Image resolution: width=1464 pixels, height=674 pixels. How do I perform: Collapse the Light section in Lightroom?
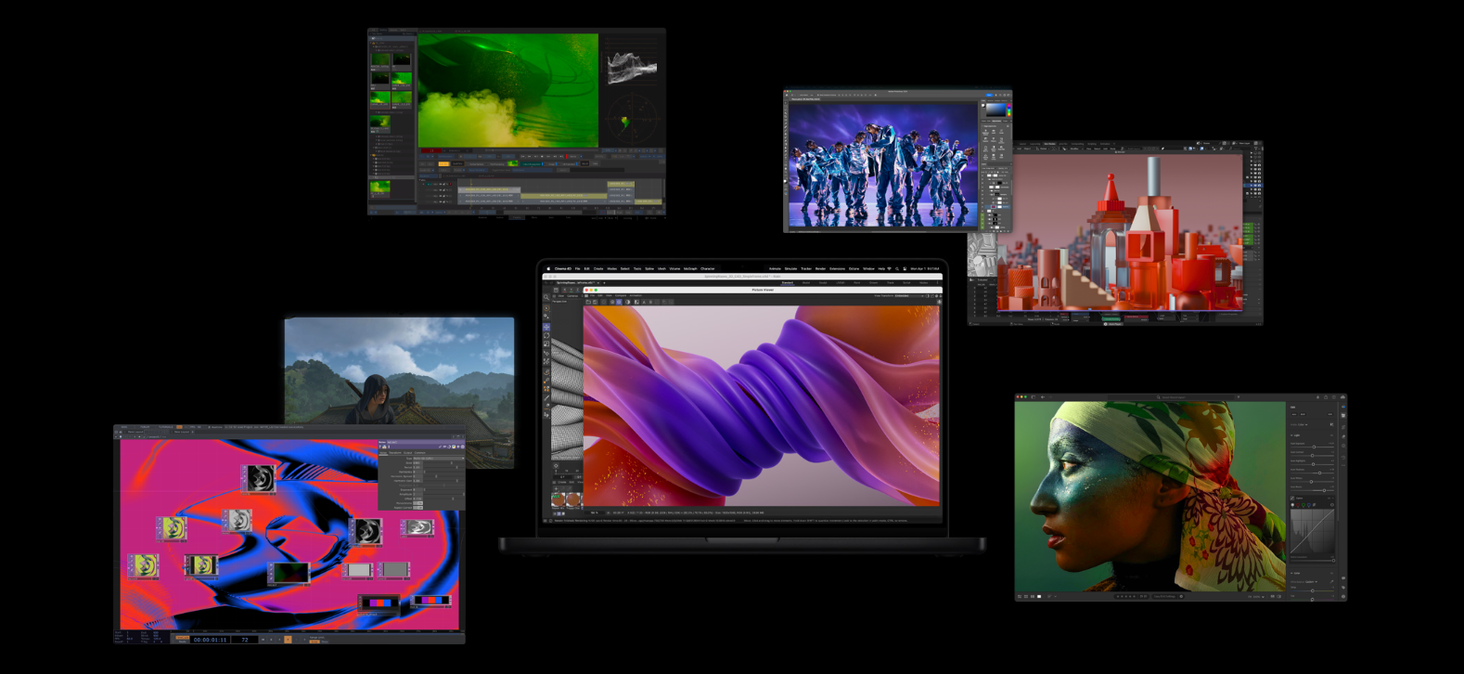click(x=1293, y=435)
